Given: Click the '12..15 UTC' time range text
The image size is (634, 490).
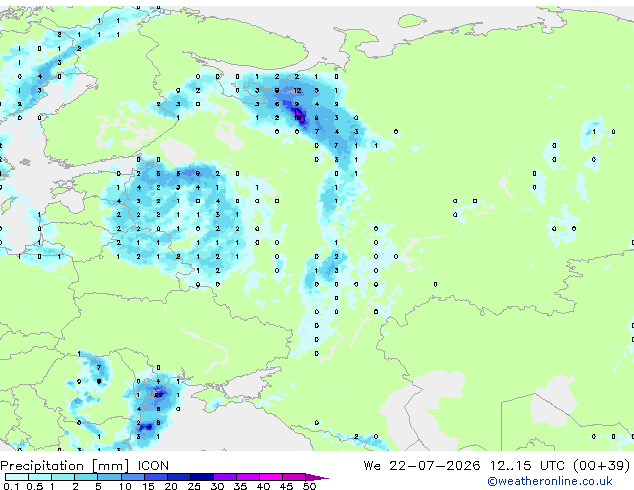Looking at the screenshot, I should click(527, 466).
